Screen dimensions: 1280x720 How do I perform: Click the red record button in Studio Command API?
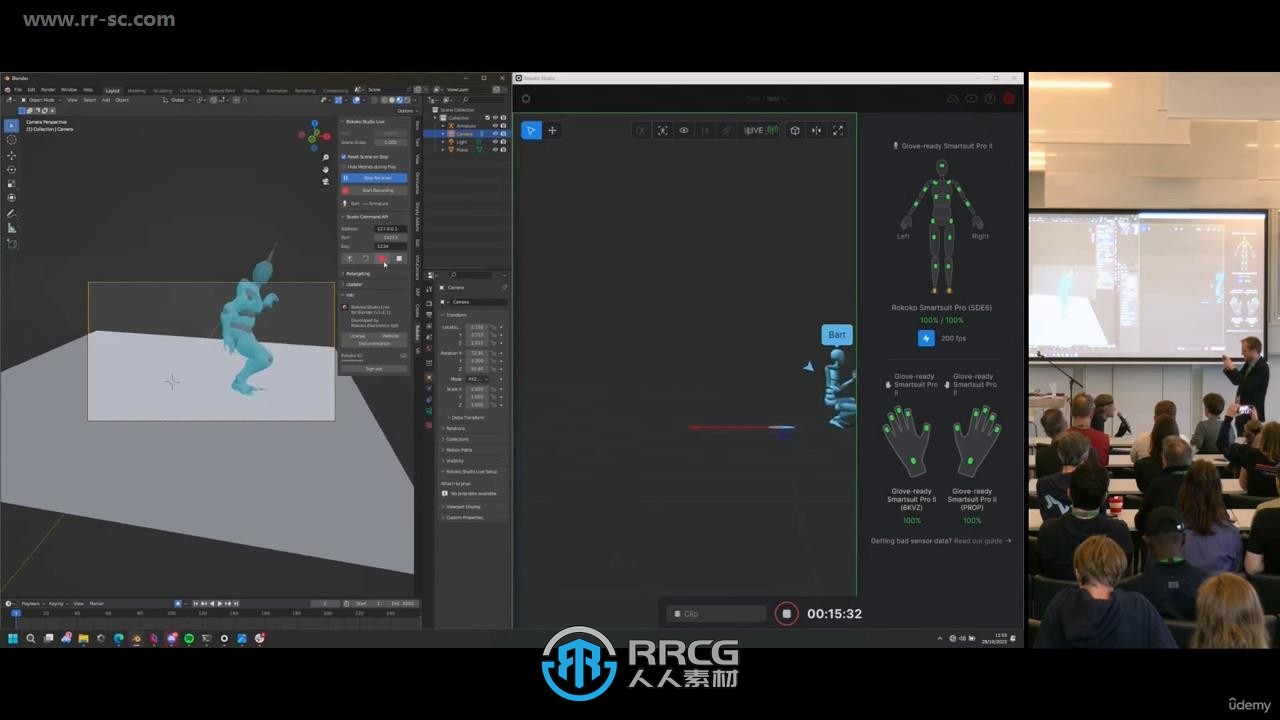[x=382, y=258]
